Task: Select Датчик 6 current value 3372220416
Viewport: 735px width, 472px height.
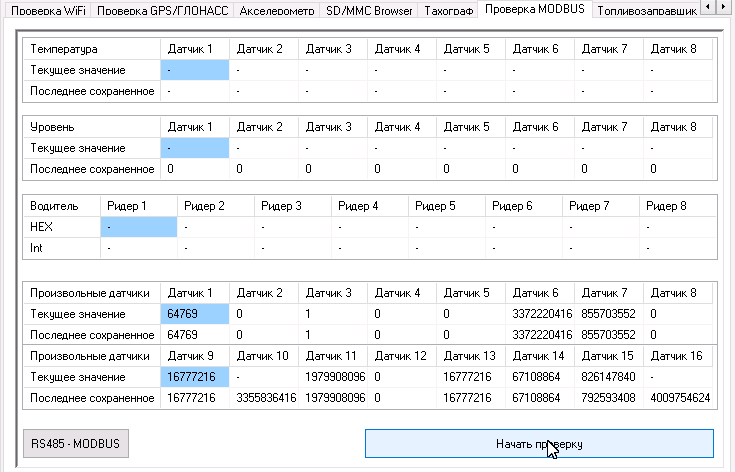Action: (x=540, y=314)
